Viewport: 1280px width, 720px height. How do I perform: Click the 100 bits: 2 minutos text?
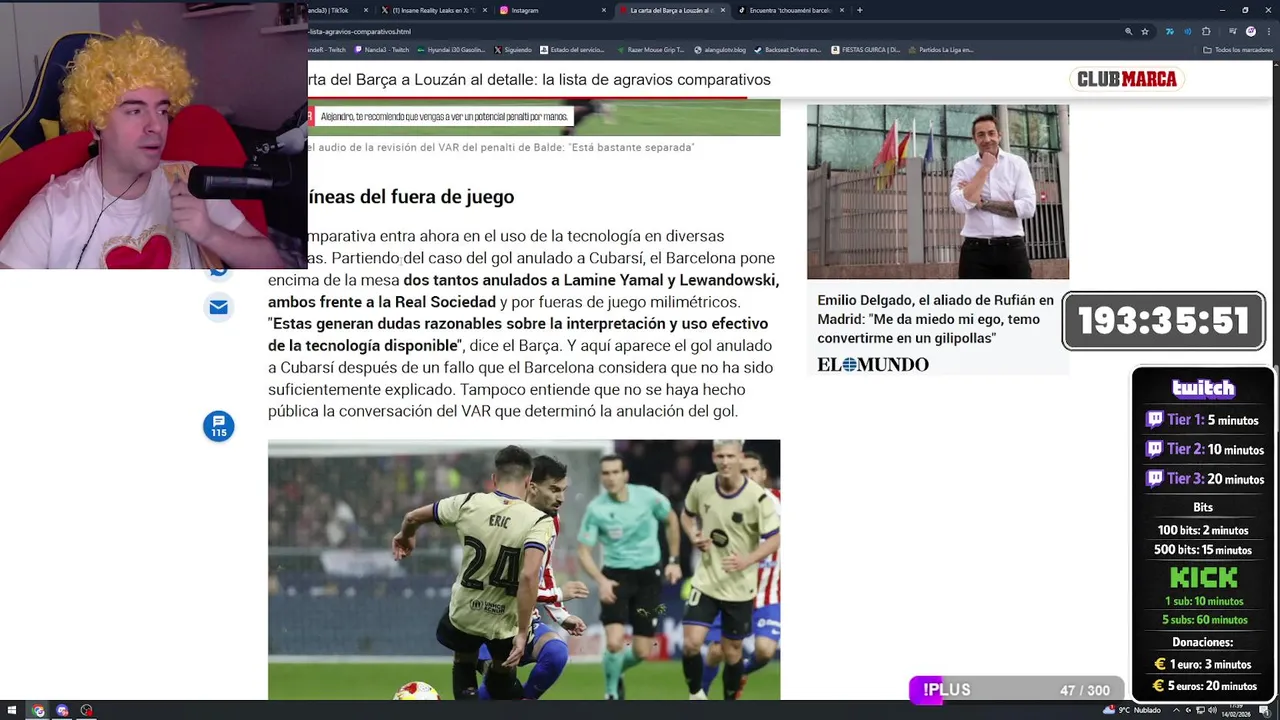click(x=1203, y=531)
